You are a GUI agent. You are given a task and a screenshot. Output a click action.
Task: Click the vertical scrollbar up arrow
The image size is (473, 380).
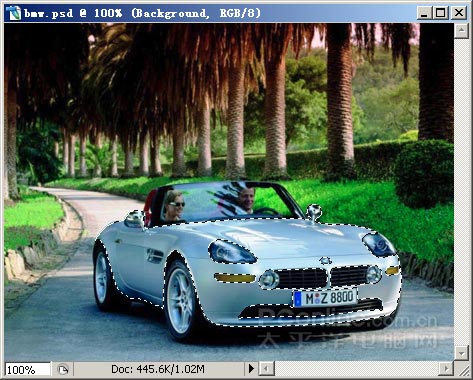coord(462,31)
